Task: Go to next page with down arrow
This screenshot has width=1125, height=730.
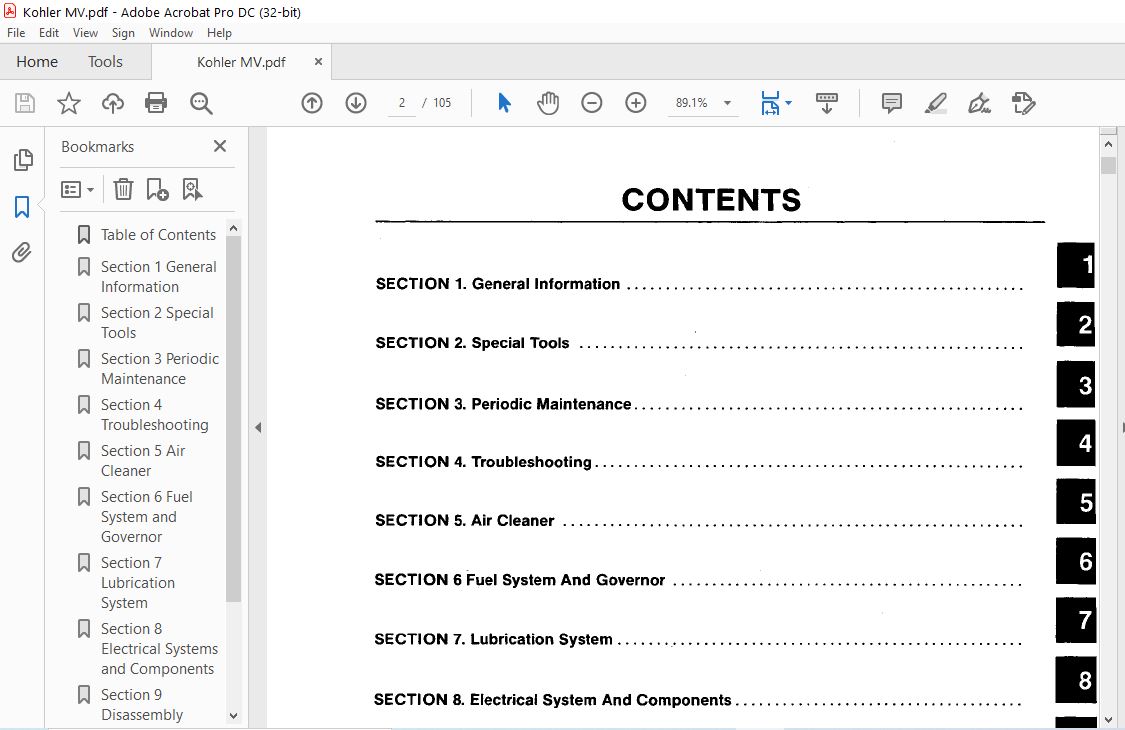Action: (x=356, y=103)
